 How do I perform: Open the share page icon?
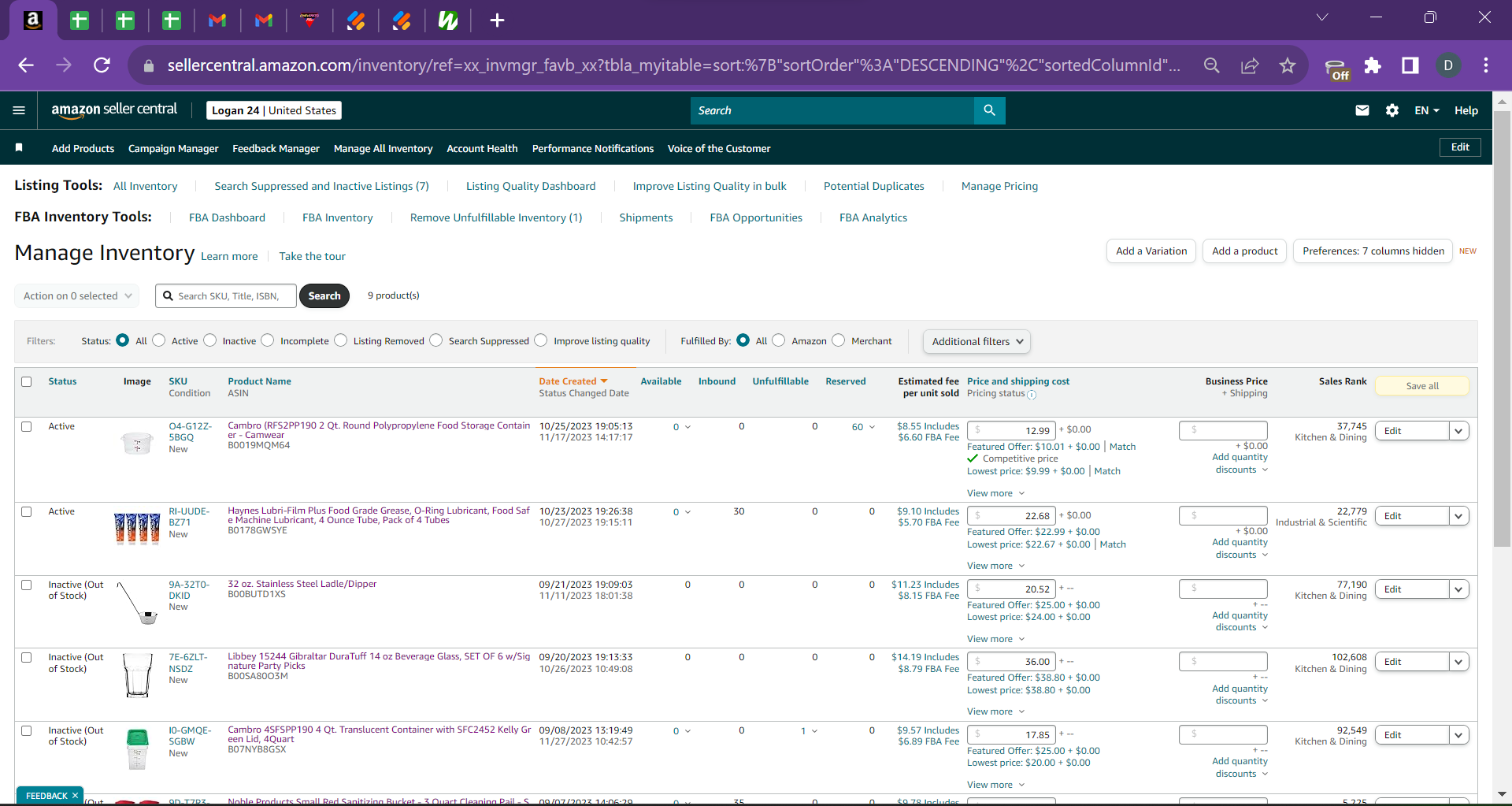pos(1250,65)
